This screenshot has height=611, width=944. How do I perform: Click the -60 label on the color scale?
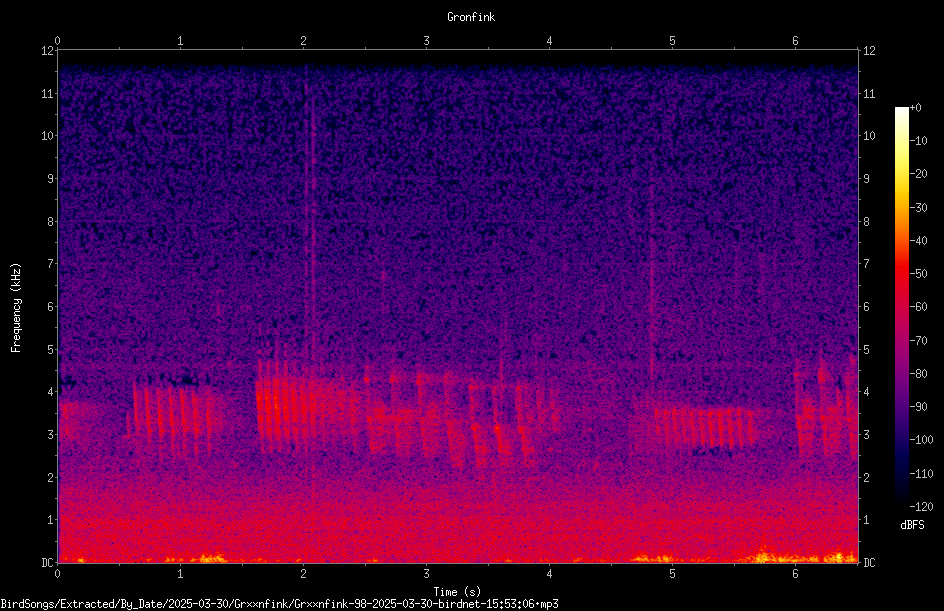(918, 307)
